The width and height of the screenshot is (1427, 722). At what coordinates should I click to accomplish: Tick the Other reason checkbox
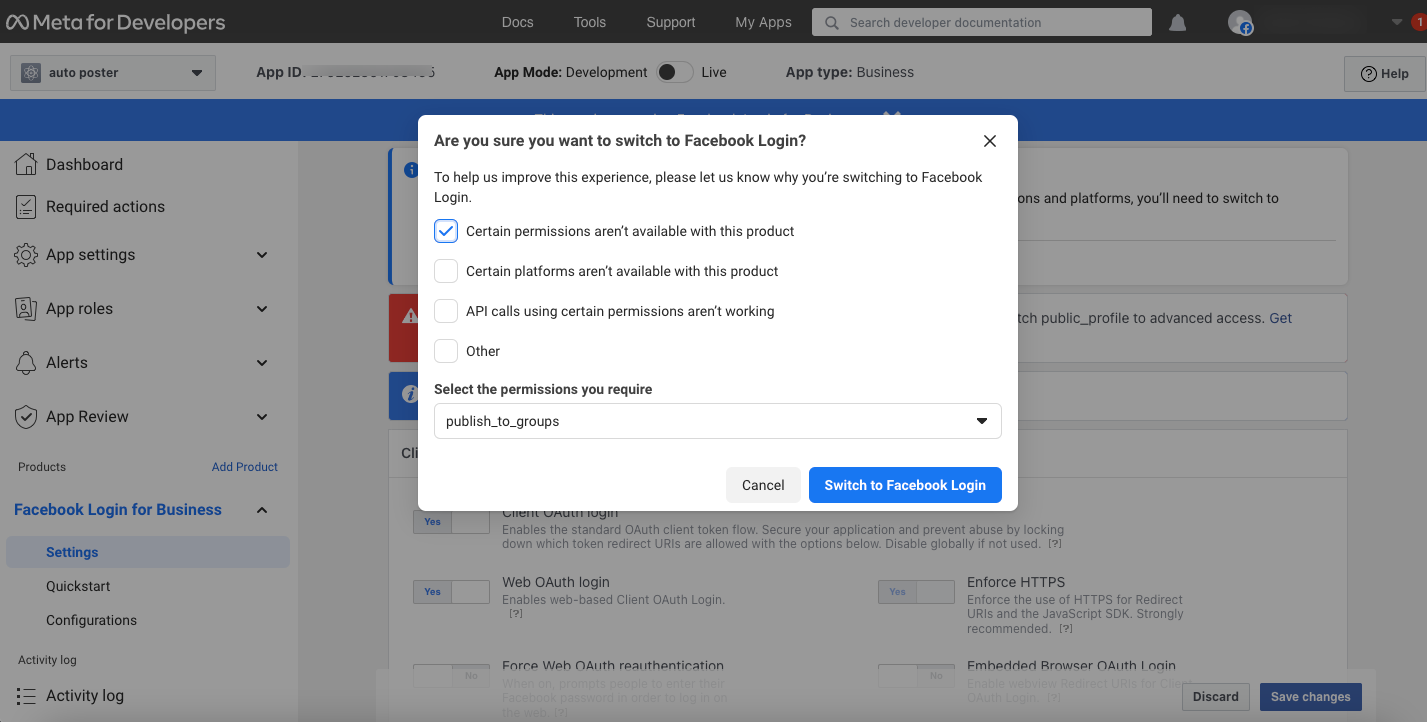(446, 351)
